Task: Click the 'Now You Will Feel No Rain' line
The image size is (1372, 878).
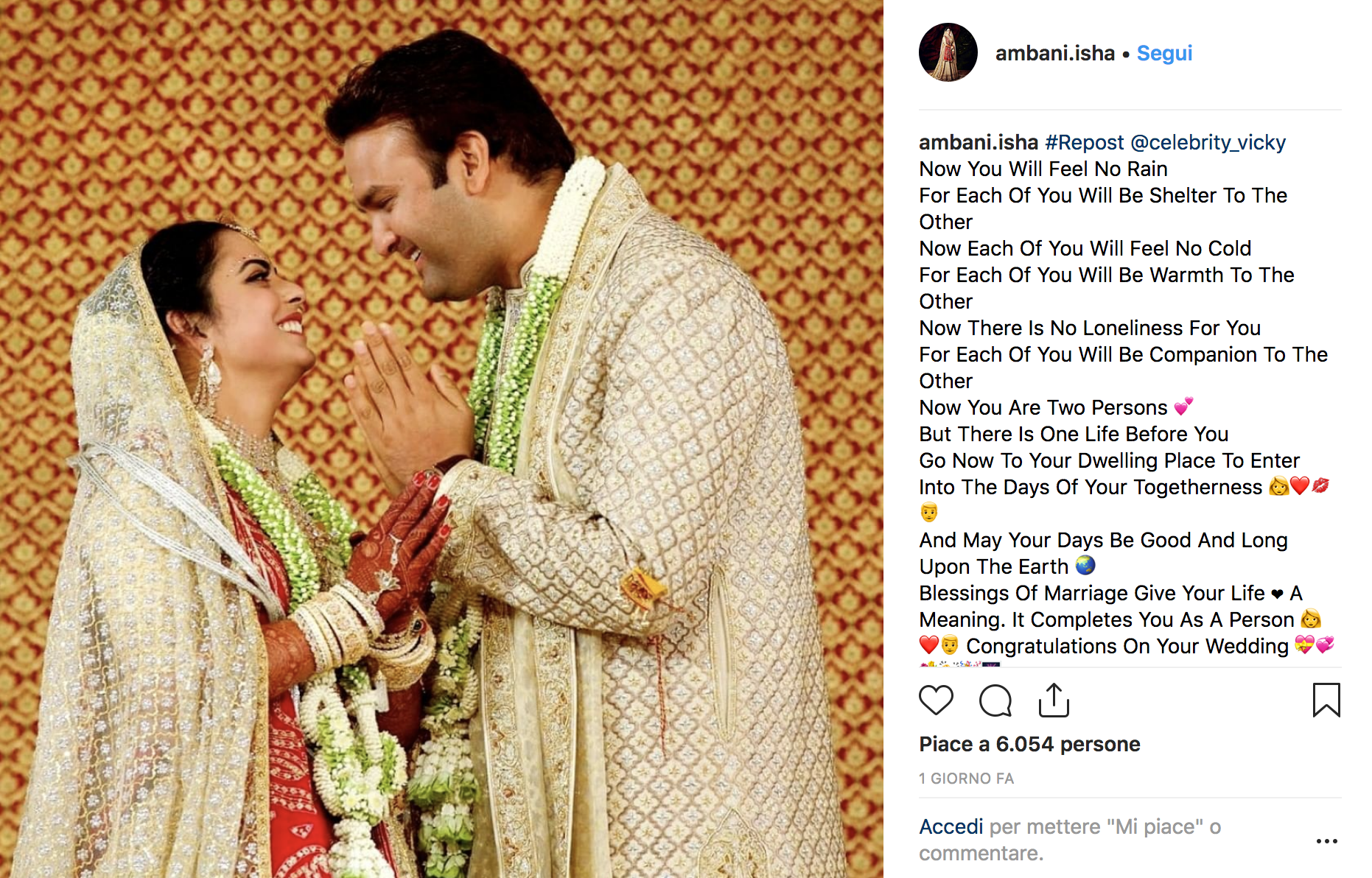Action: (x=1043, y=169)
